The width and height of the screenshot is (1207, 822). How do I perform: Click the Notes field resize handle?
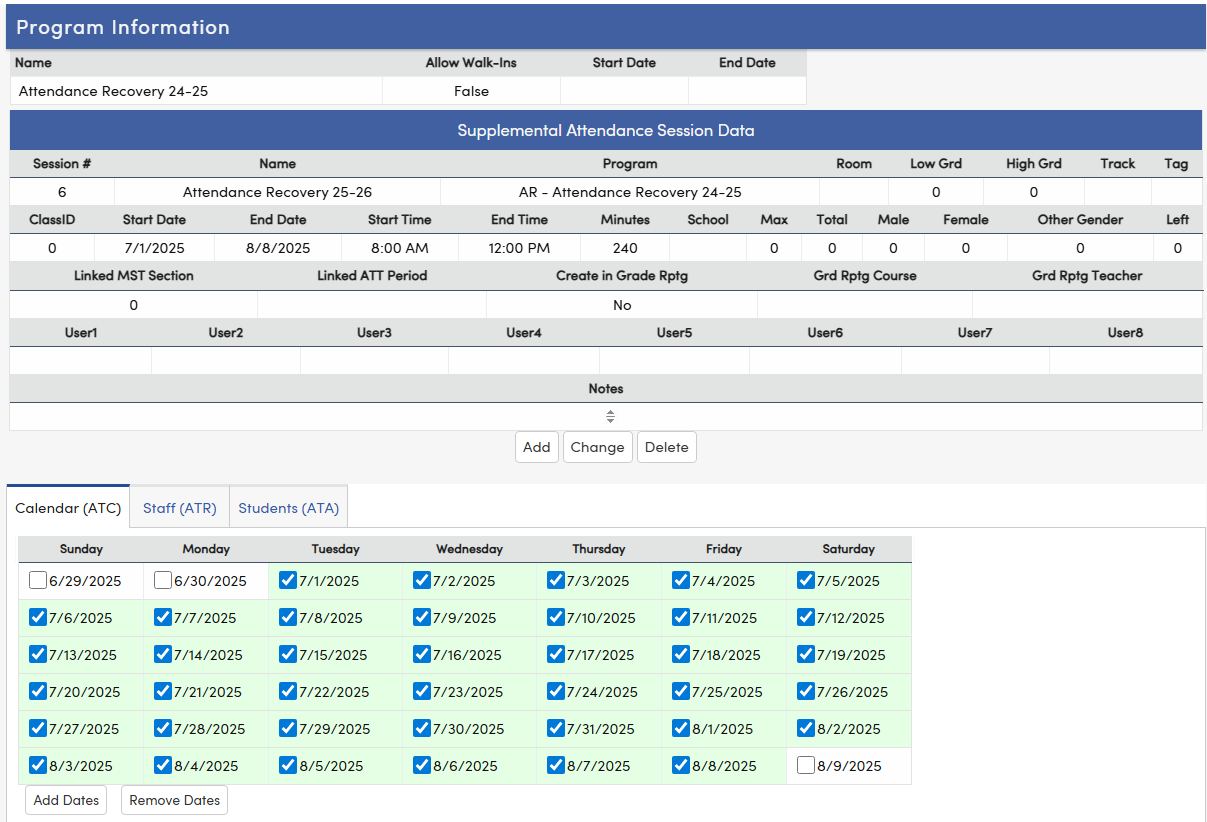pyautogui.click(x=610, y=417)
